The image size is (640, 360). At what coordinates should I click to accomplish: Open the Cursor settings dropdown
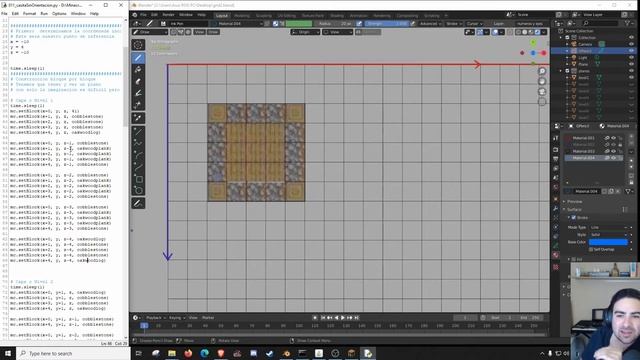pos(474,24)
